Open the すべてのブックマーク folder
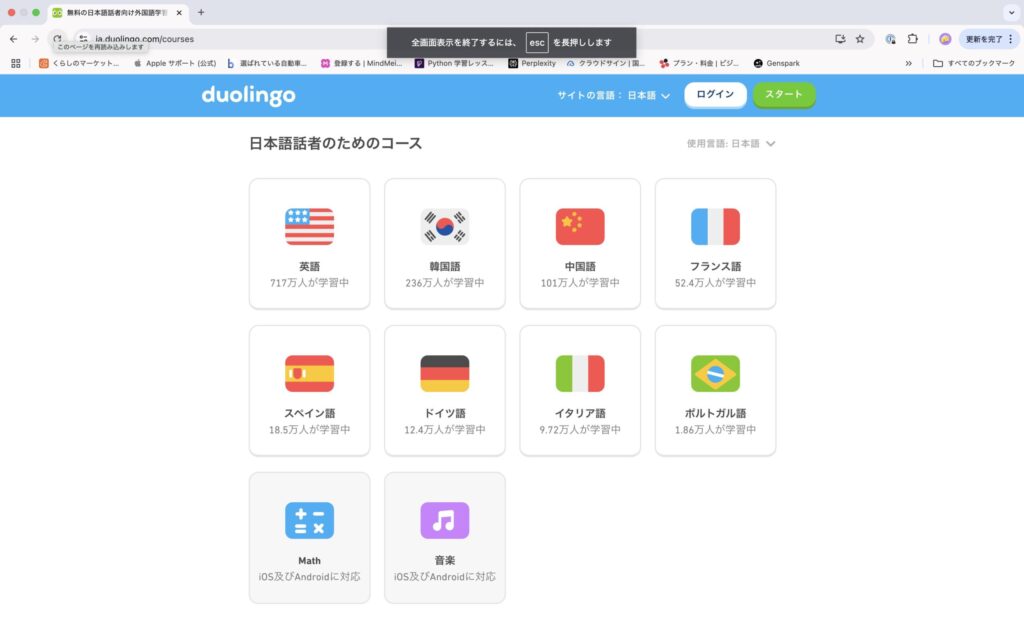1024x640 pixels. tap(974, 63)
